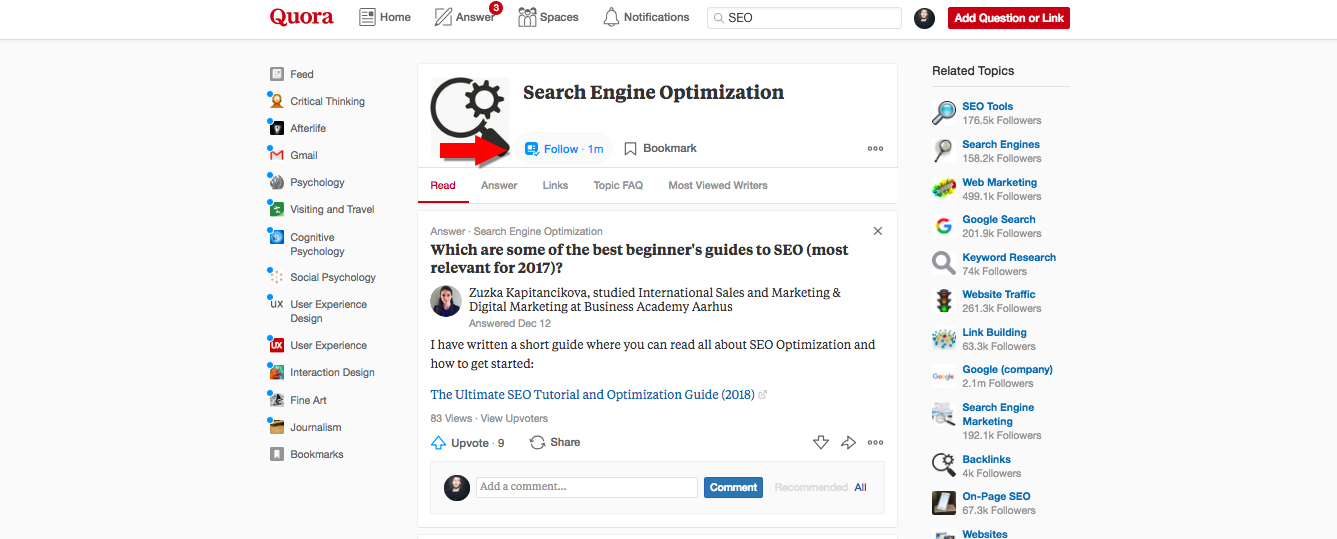Switch to the Topic FAQ tab
Screen dimensions: 1337x539
click(x=618, y=185)
